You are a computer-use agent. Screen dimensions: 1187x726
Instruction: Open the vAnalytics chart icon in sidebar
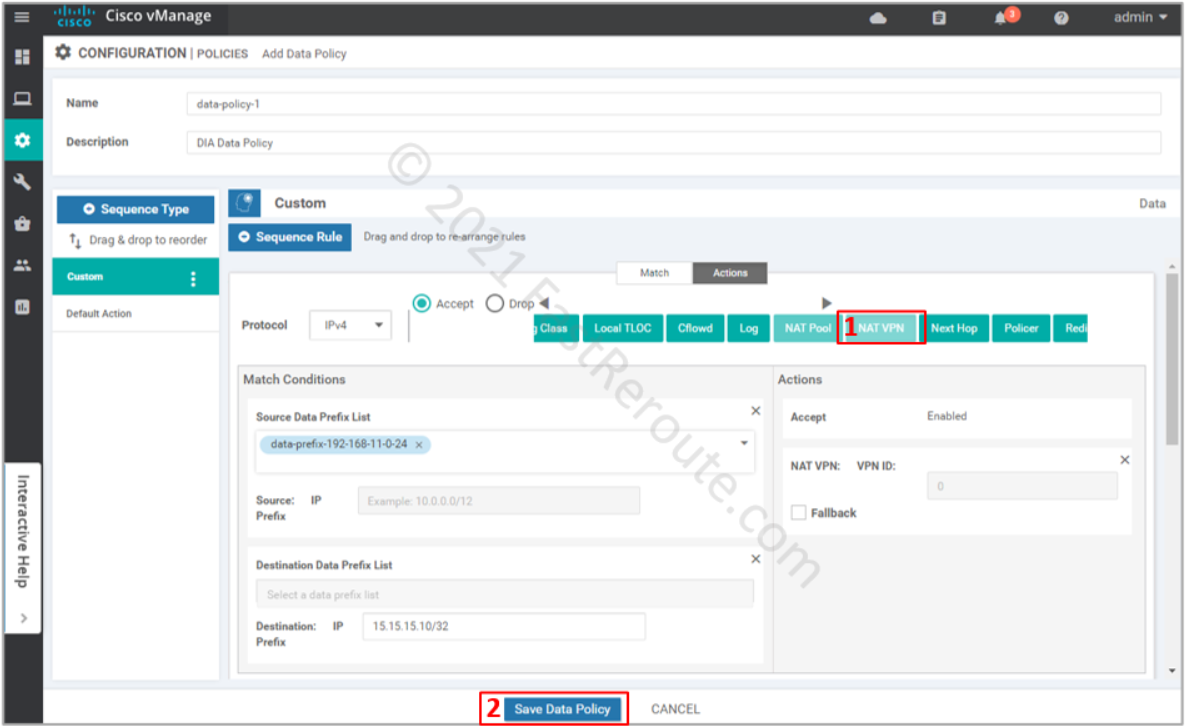coord(20,305)
